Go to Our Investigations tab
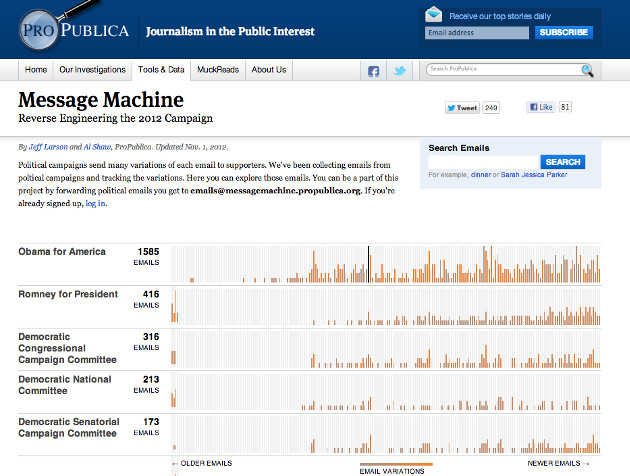The image size is (630, 476). tap(92, 70)
